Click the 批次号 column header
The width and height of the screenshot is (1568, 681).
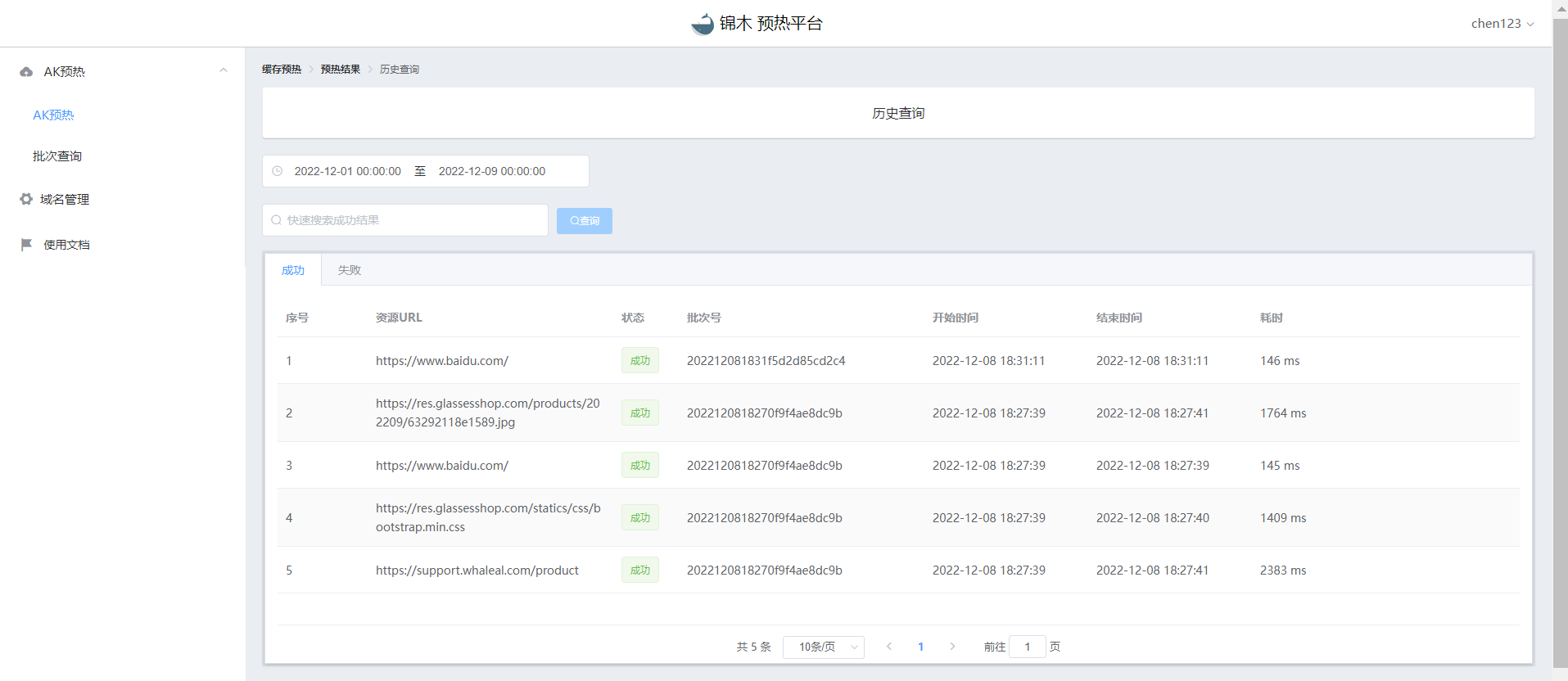click(x=704, y=318)
